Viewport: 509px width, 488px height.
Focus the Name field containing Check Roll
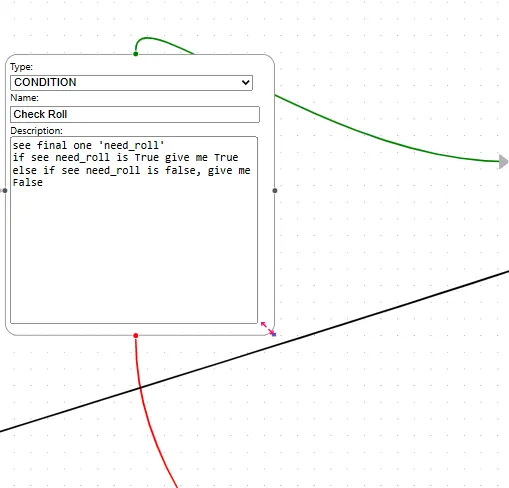pos(135,114)
